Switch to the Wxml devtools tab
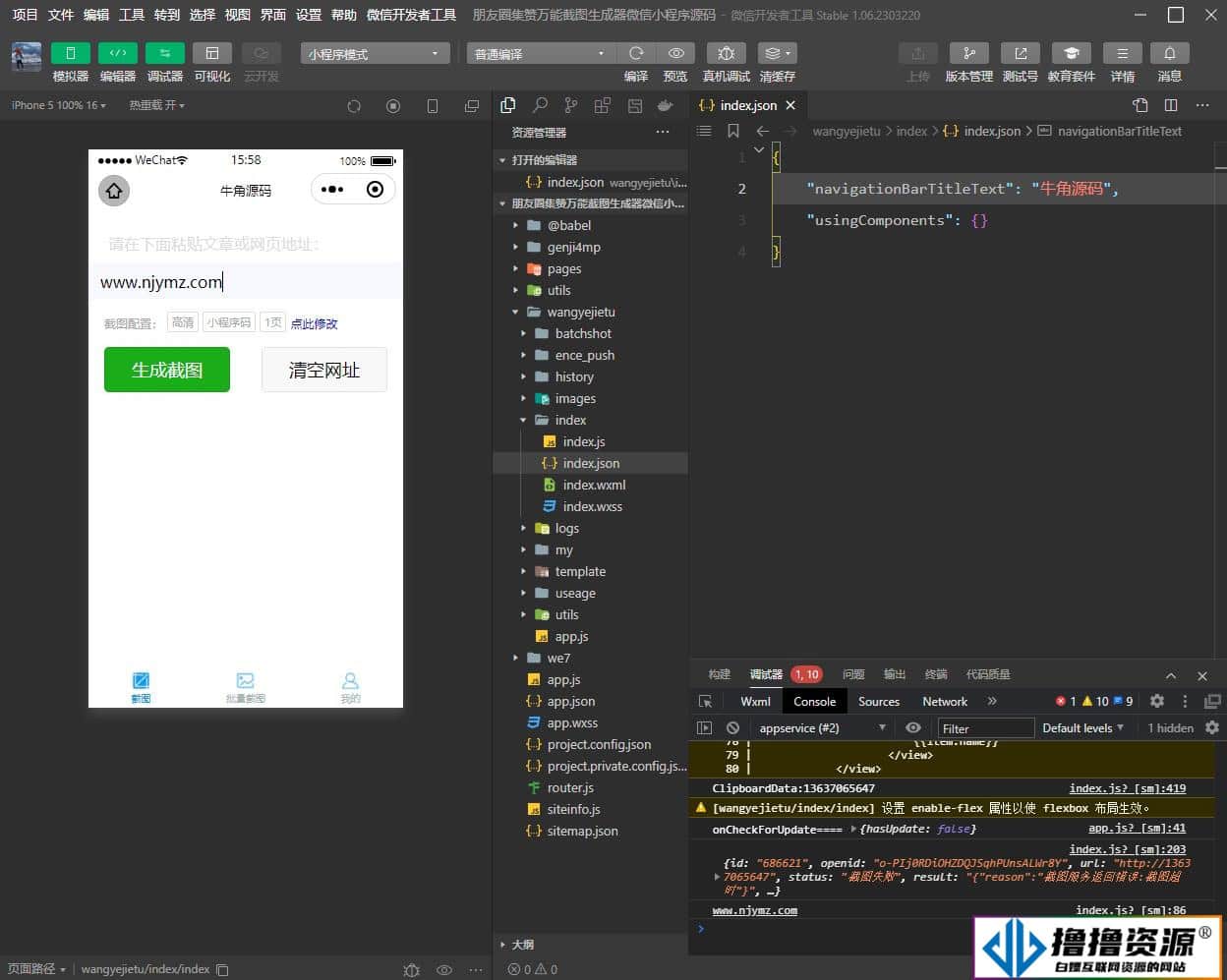 (x=755, y=701)
